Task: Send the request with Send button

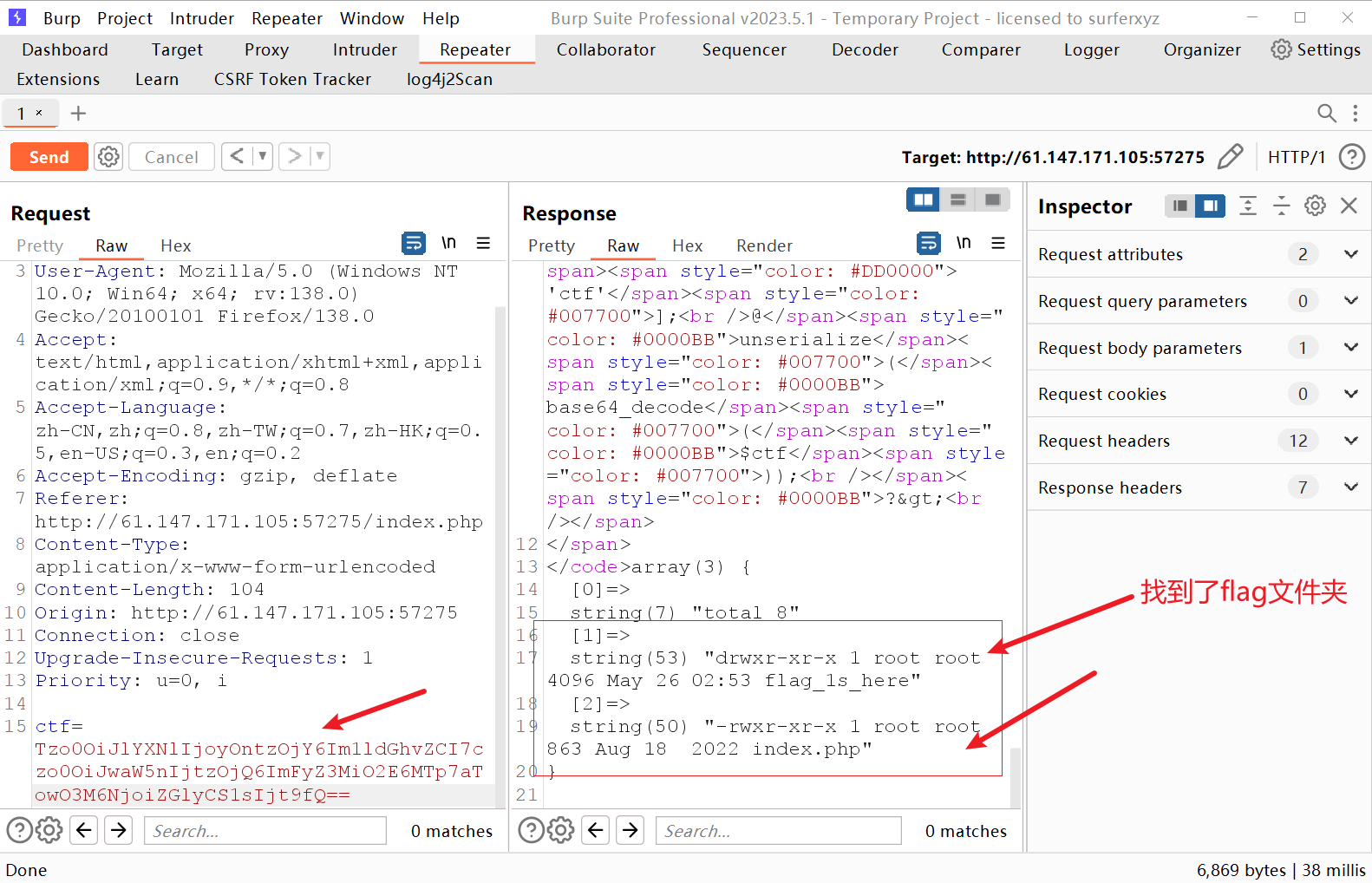Action: coord(49,157)
